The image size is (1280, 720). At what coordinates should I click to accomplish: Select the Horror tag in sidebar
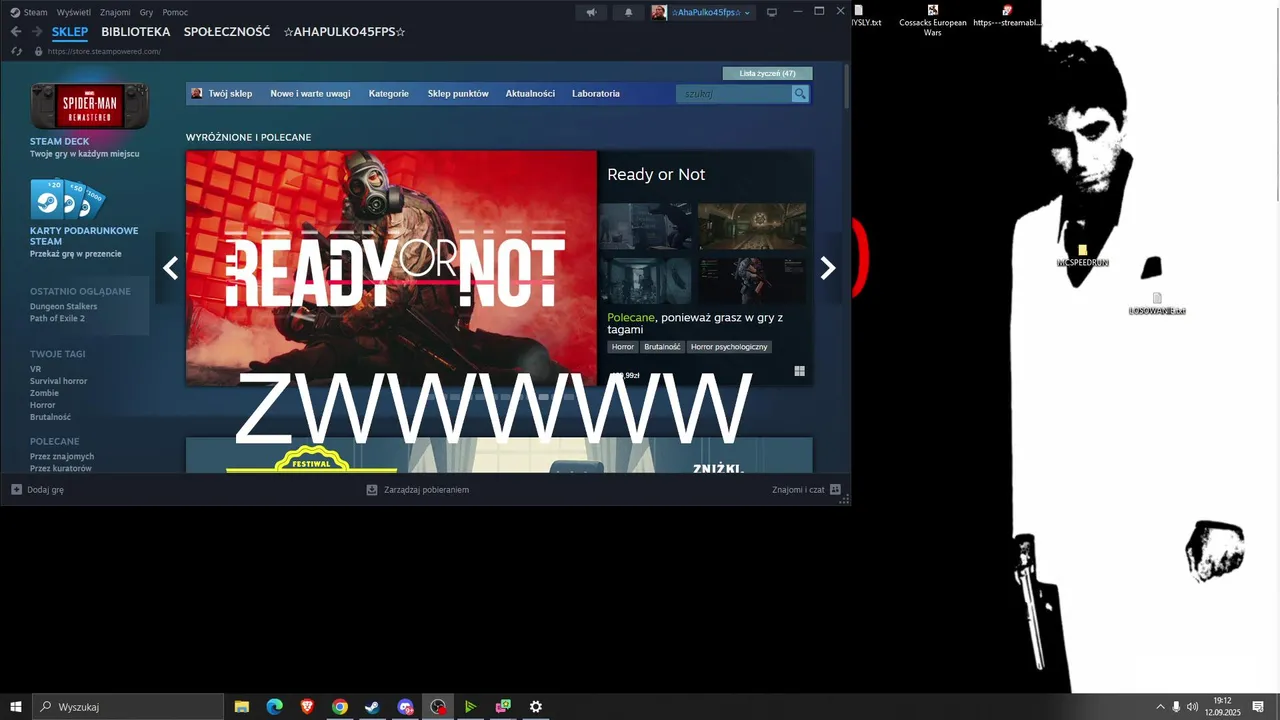[43, 405]
